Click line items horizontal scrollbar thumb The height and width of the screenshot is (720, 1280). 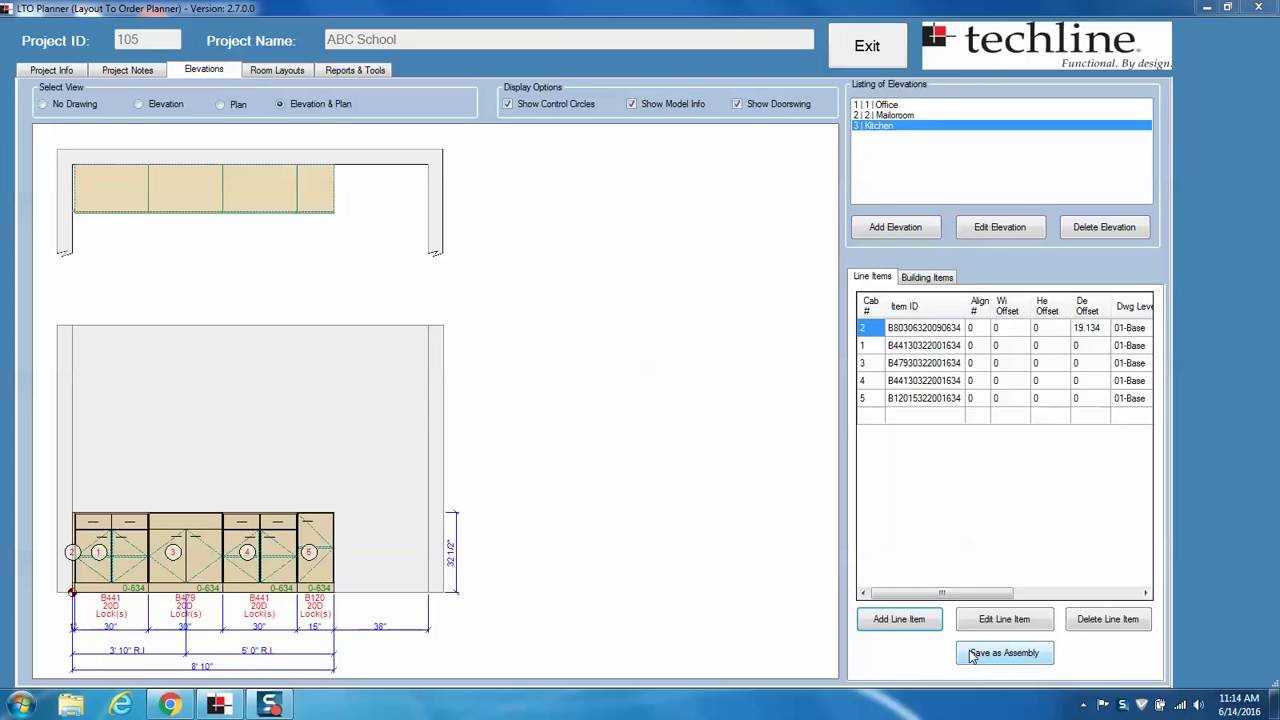(x=940, y=593)
